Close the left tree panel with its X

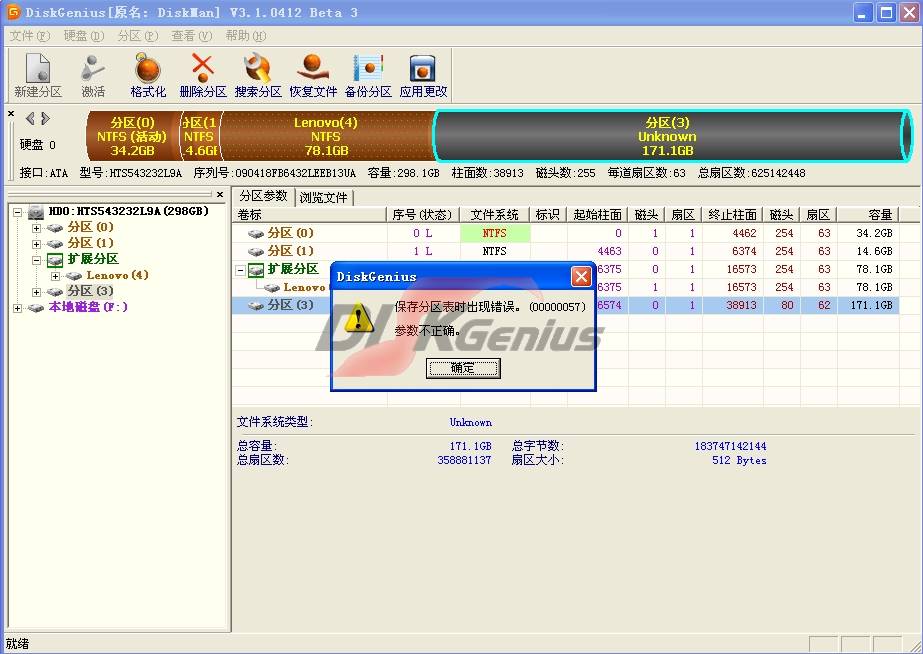pyautogui.click(x=220, y=194)
